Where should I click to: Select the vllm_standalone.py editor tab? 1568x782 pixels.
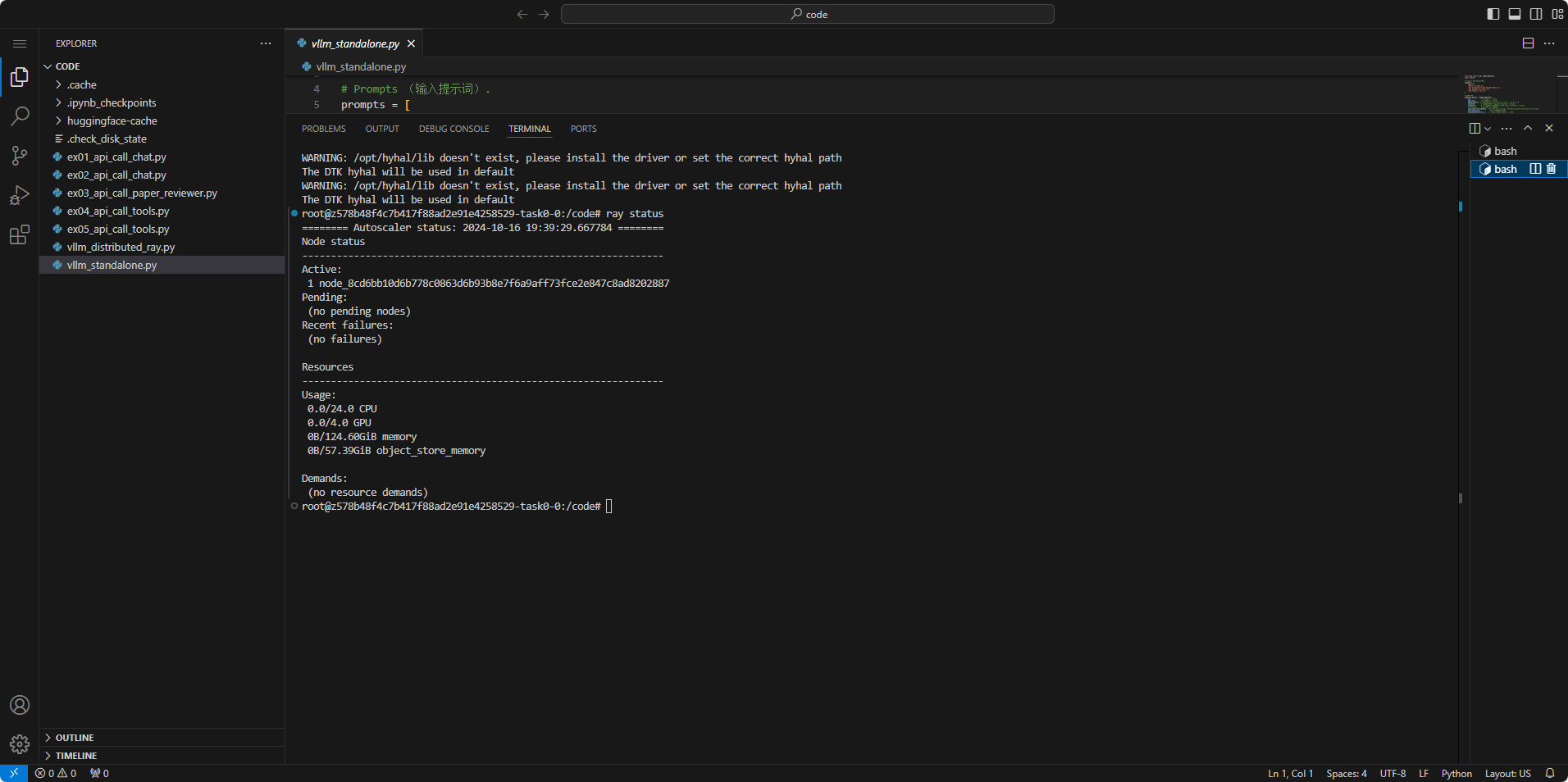pyautogui.click(x=355, y=43)
